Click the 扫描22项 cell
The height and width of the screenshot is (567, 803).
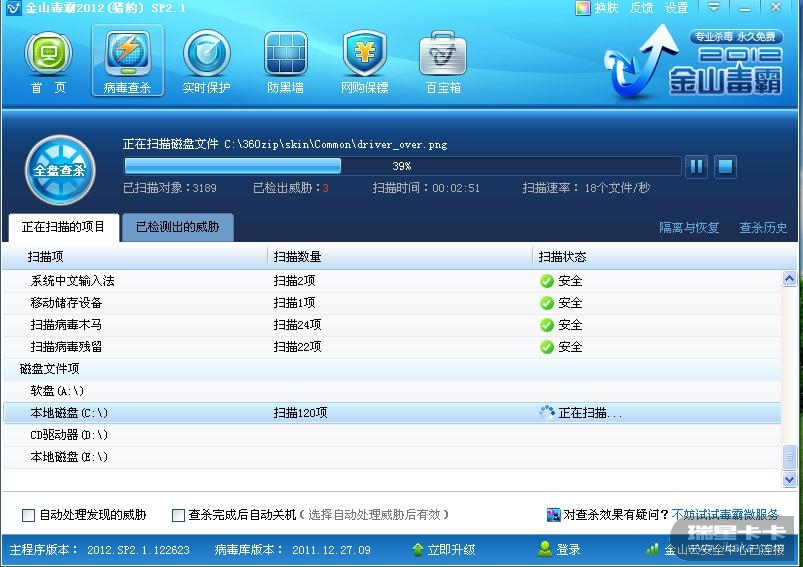297,347
